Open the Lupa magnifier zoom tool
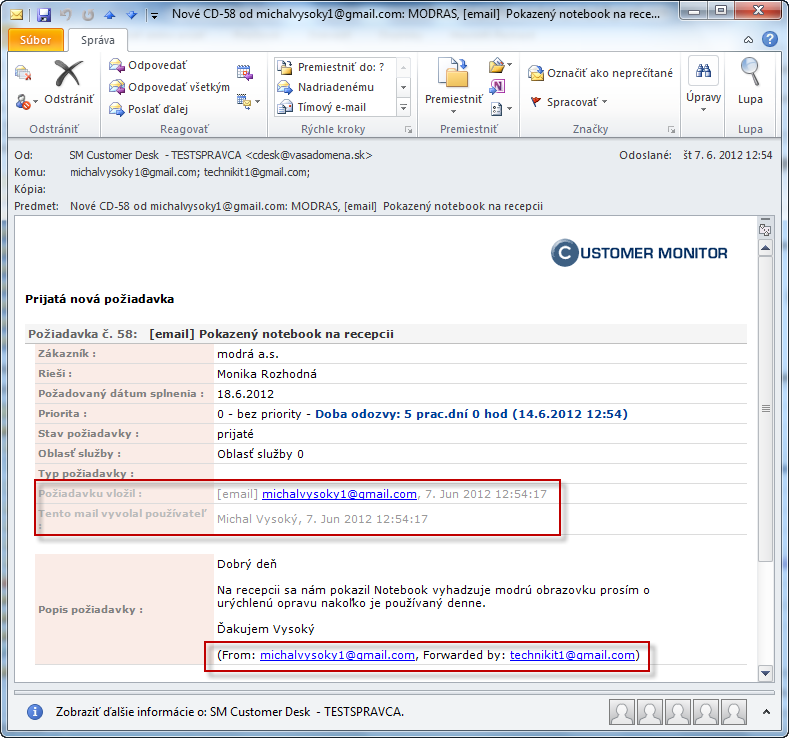The height and width of the screenshot is (738, 789). (750, 81)
